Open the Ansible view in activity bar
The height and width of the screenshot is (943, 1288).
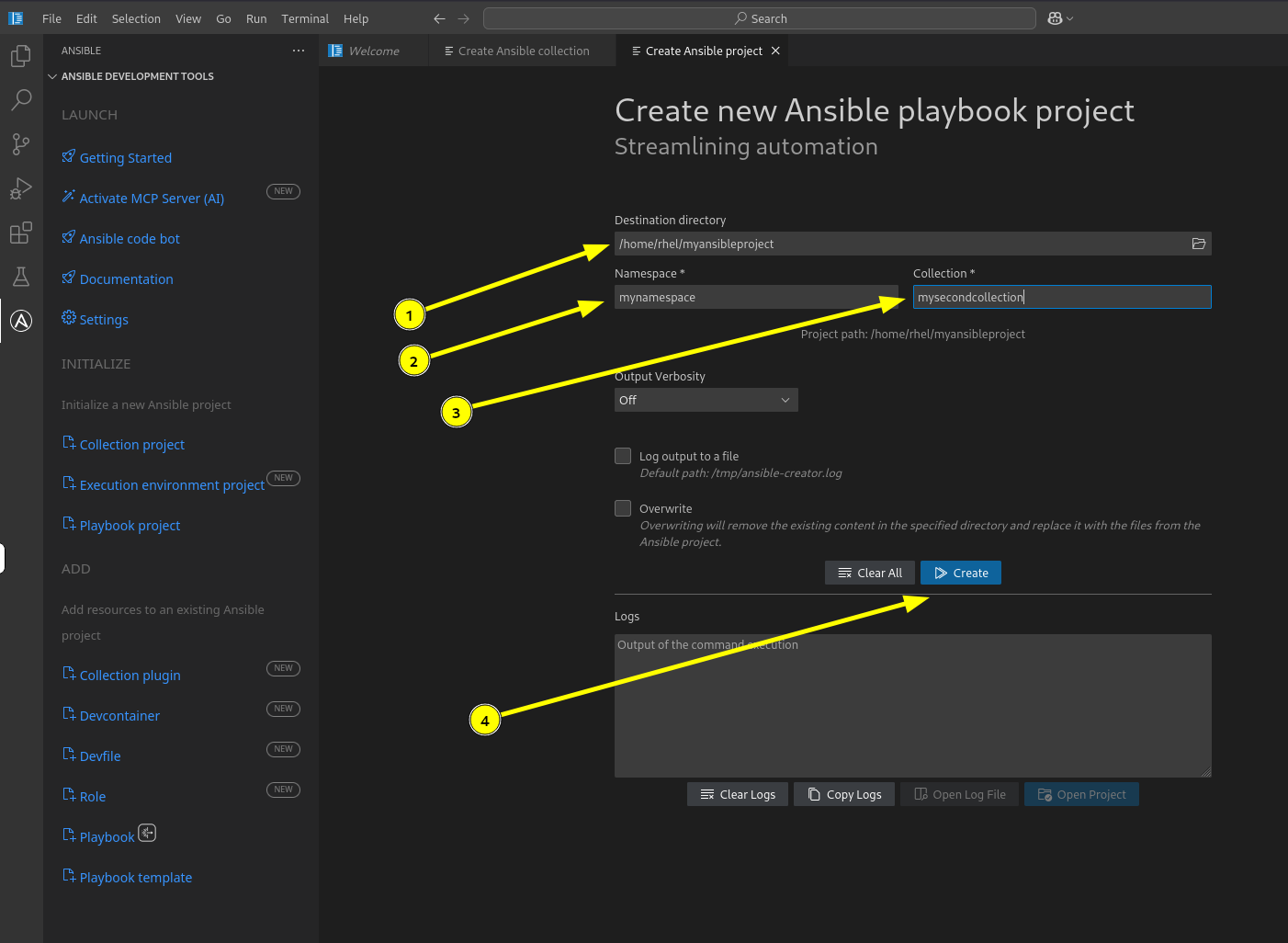pos(21,321)
